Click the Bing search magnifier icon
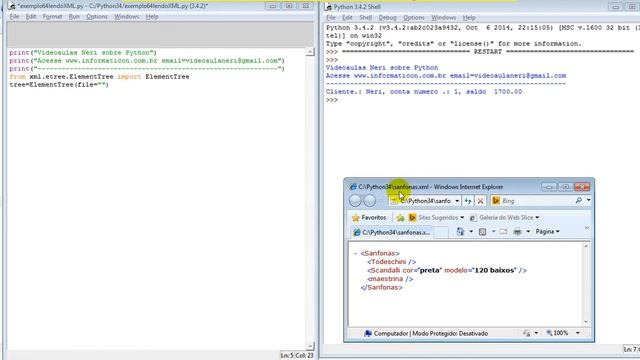The height and width of the screenshot is (360, 640). [x=579, y=200]
